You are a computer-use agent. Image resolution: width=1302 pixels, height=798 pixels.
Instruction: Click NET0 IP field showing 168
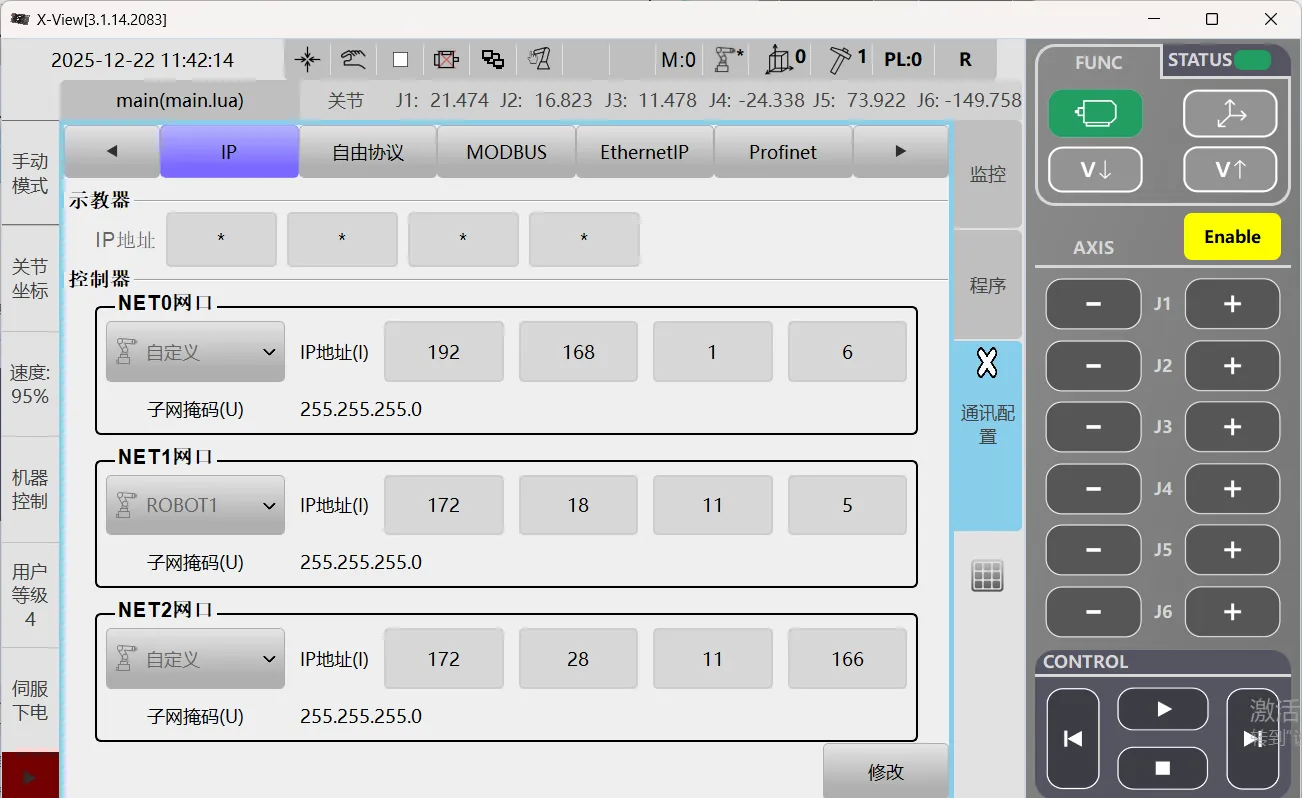pyautogui.click(x=578, y=352)
